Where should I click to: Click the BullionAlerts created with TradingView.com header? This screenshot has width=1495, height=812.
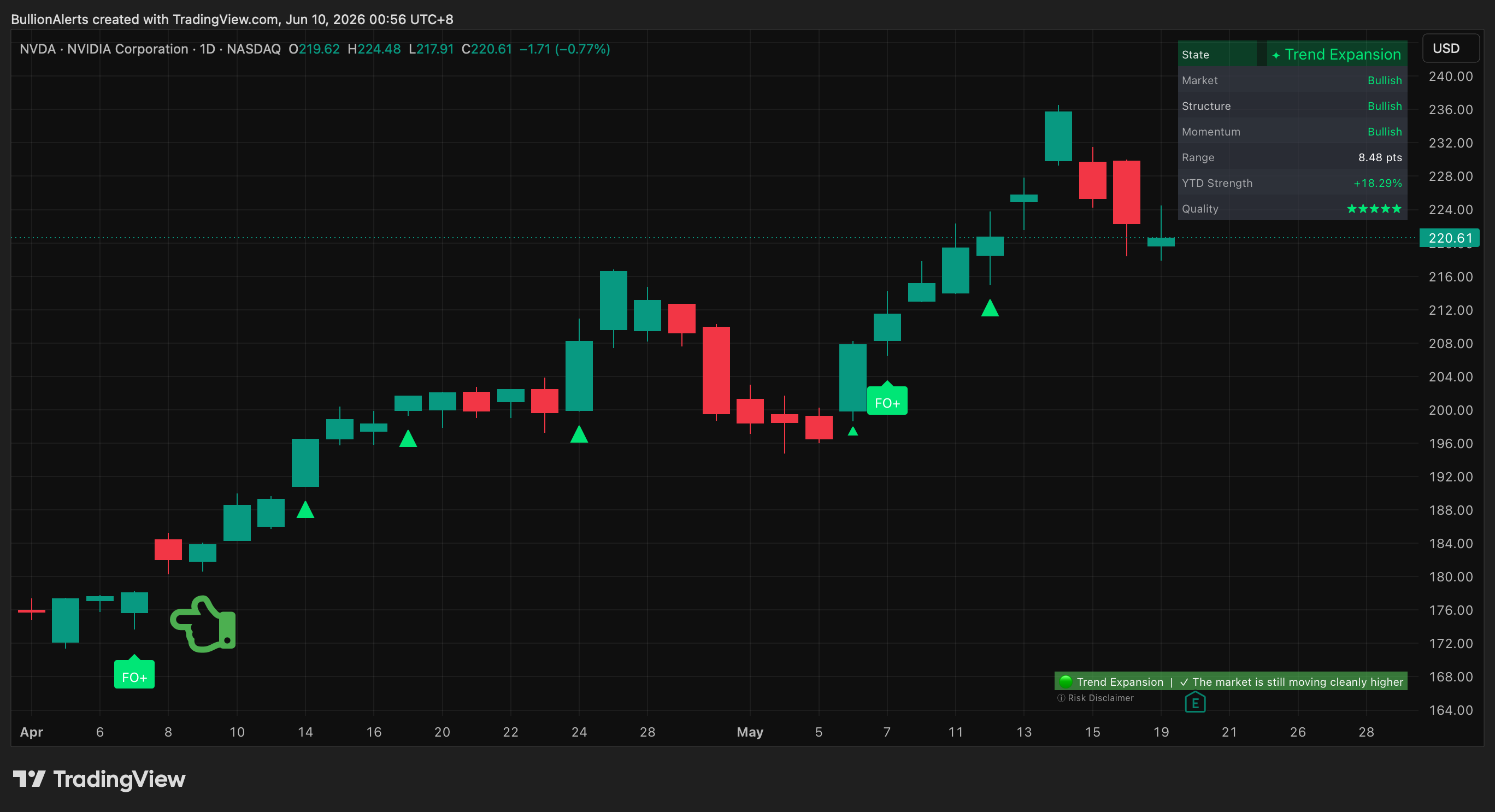pos(232,19)
